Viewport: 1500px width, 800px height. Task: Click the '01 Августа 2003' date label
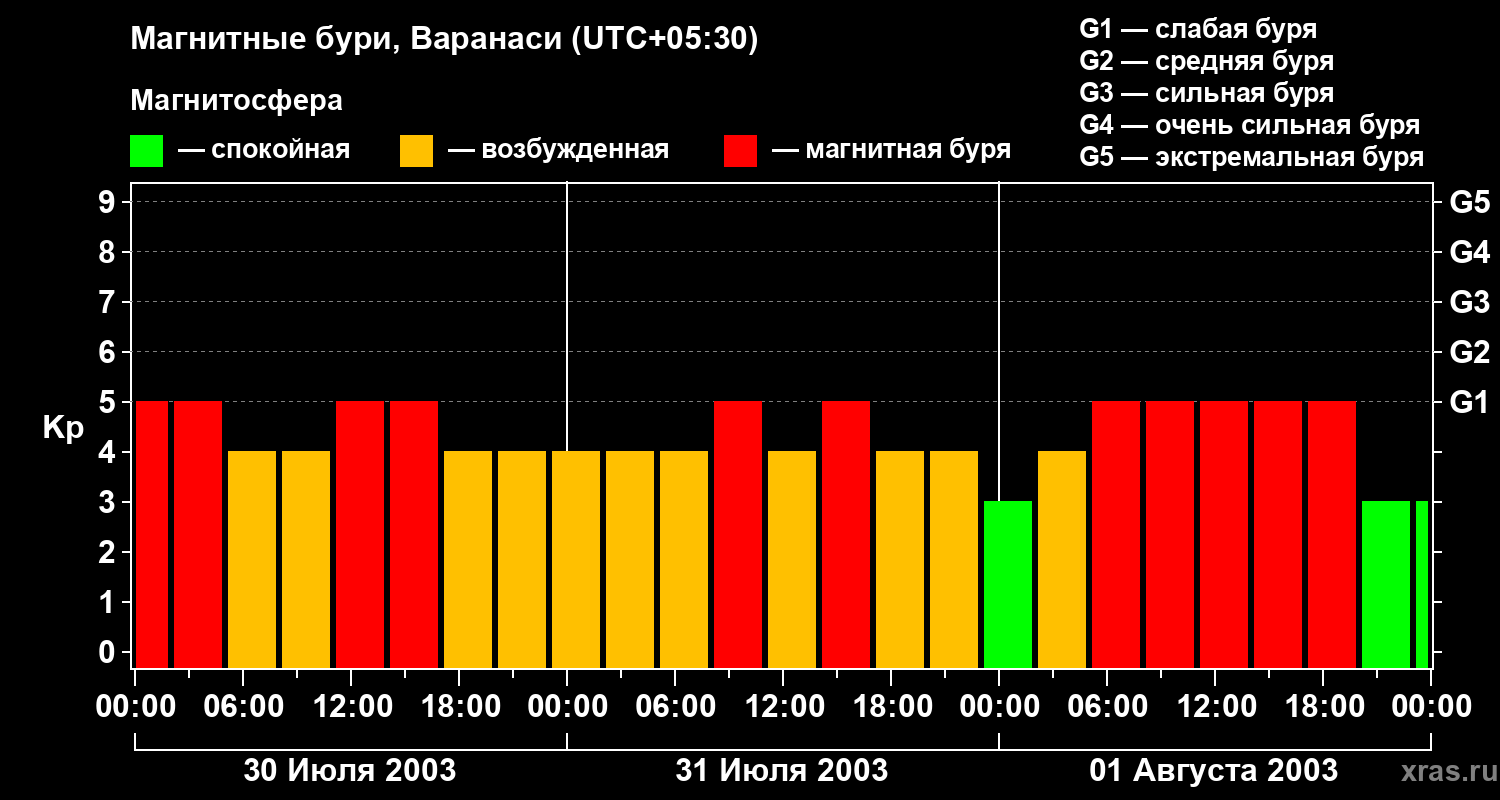click(1214, 770)
